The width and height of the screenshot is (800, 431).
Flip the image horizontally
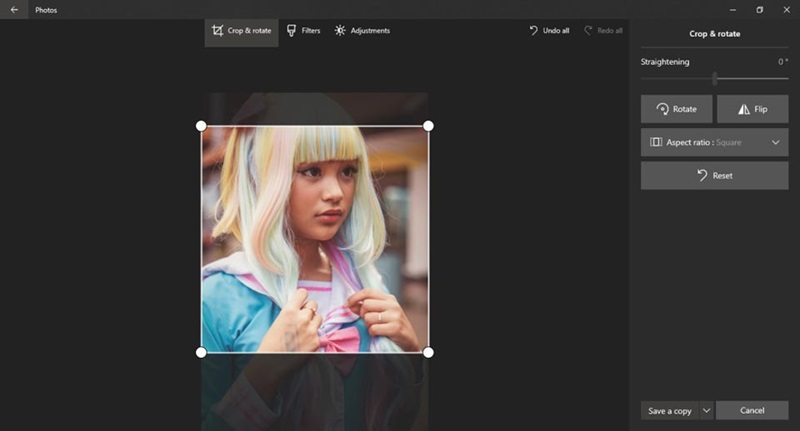[752, 109]
